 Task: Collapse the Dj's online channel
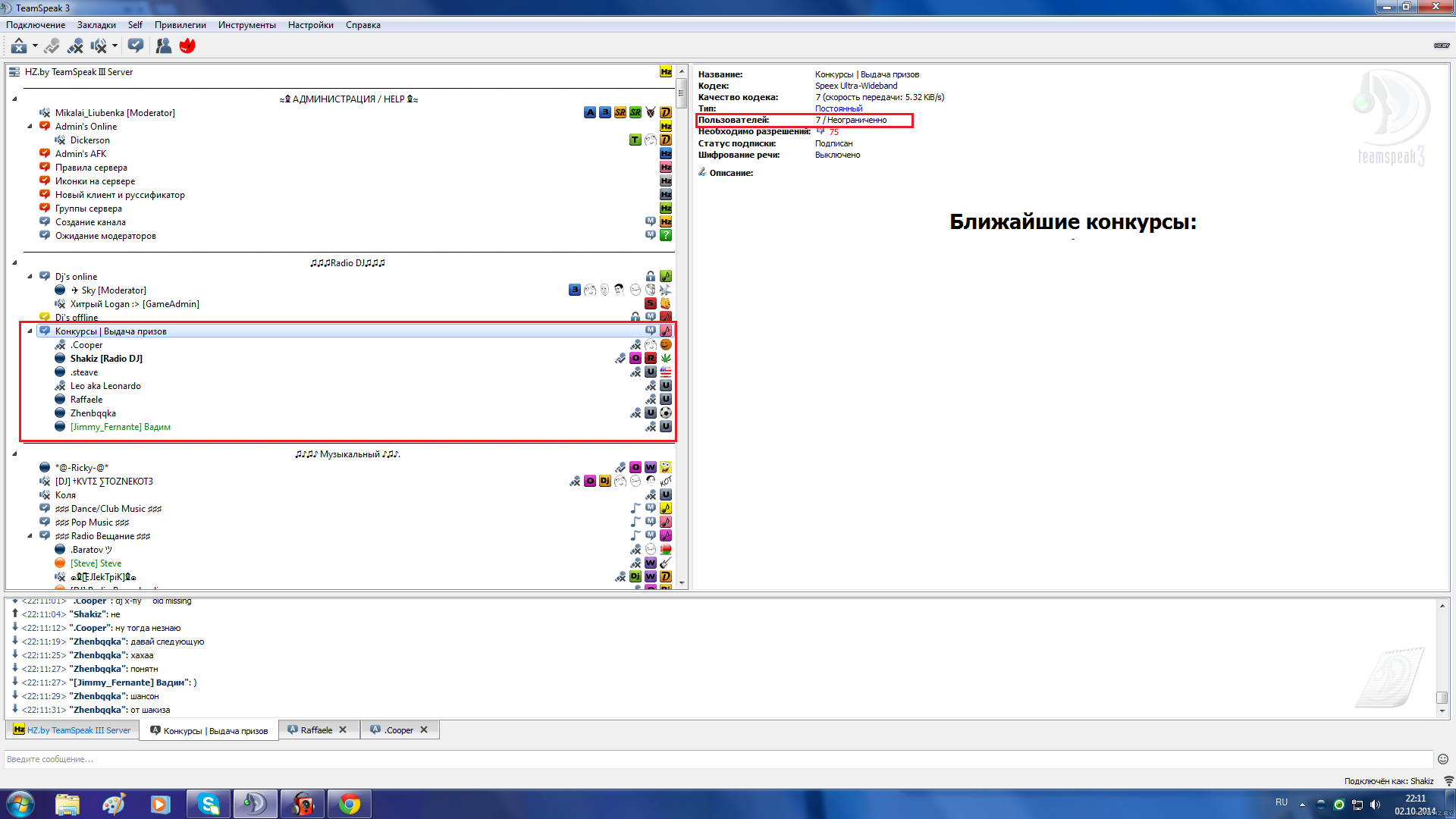(30, 277)
